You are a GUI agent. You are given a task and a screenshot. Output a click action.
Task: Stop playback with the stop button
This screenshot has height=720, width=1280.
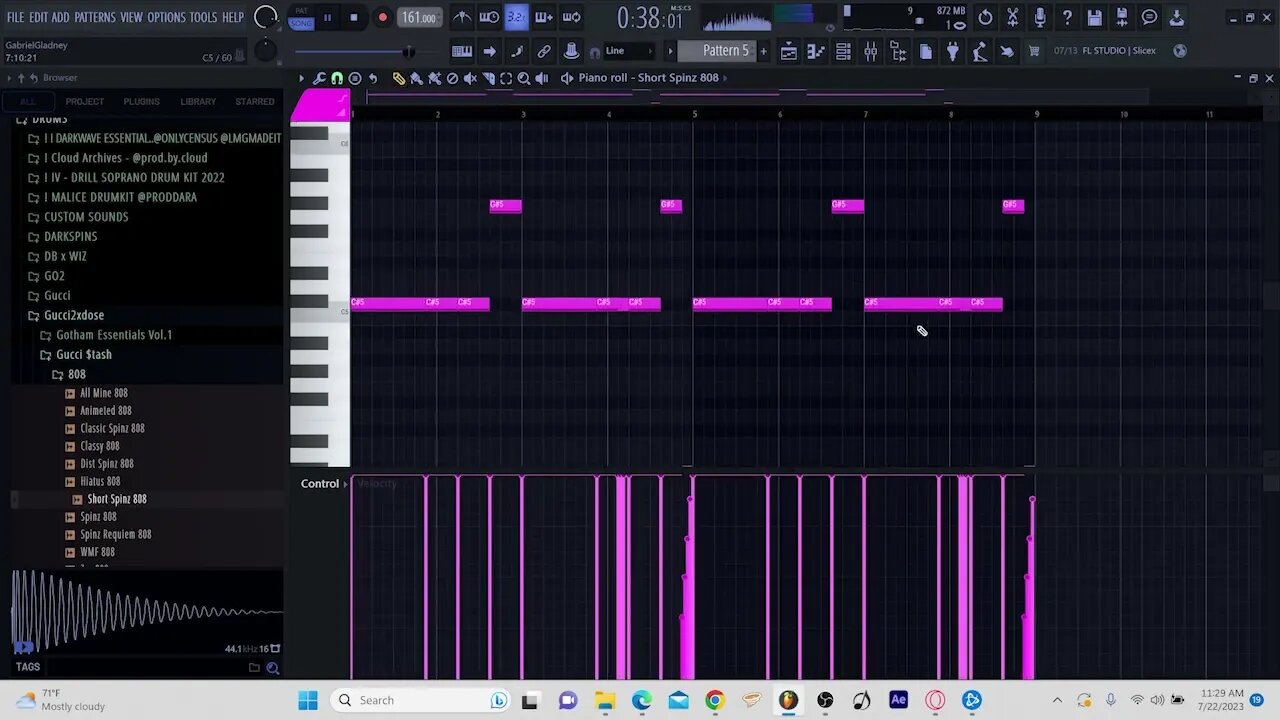pos(354,17)
